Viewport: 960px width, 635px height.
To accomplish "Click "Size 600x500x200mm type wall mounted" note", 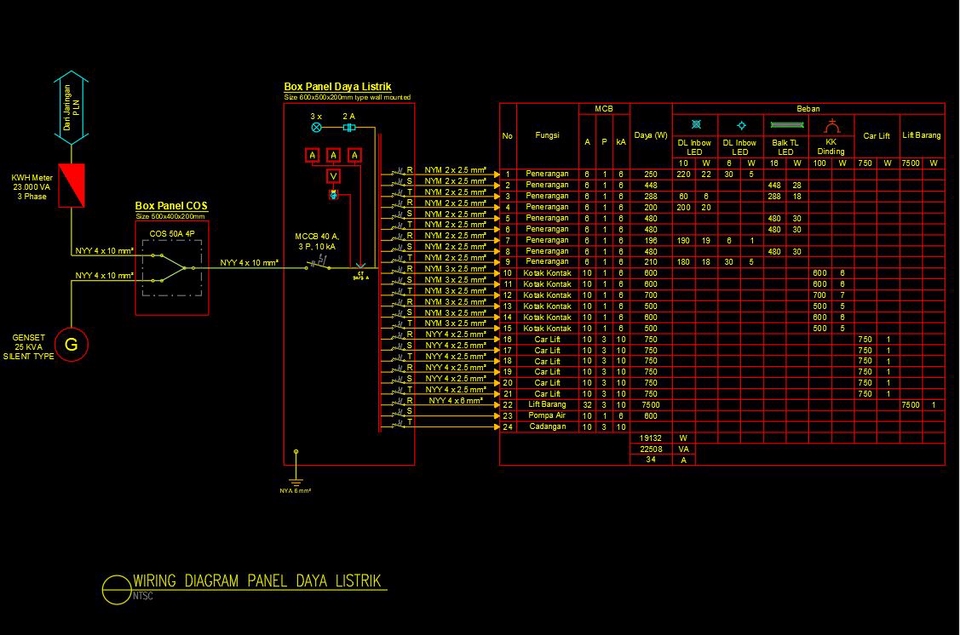I will pos(347,97).
